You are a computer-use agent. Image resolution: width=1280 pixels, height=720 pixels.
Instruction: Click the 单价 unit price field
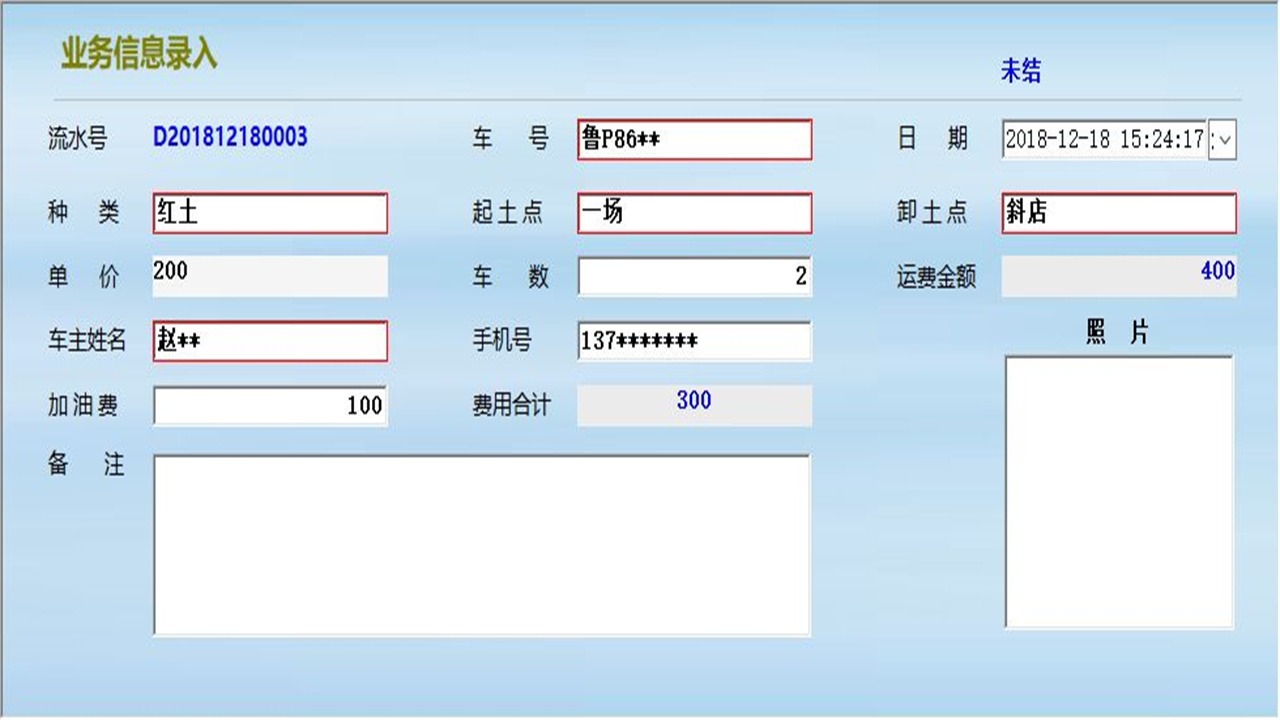click(270, 277)
